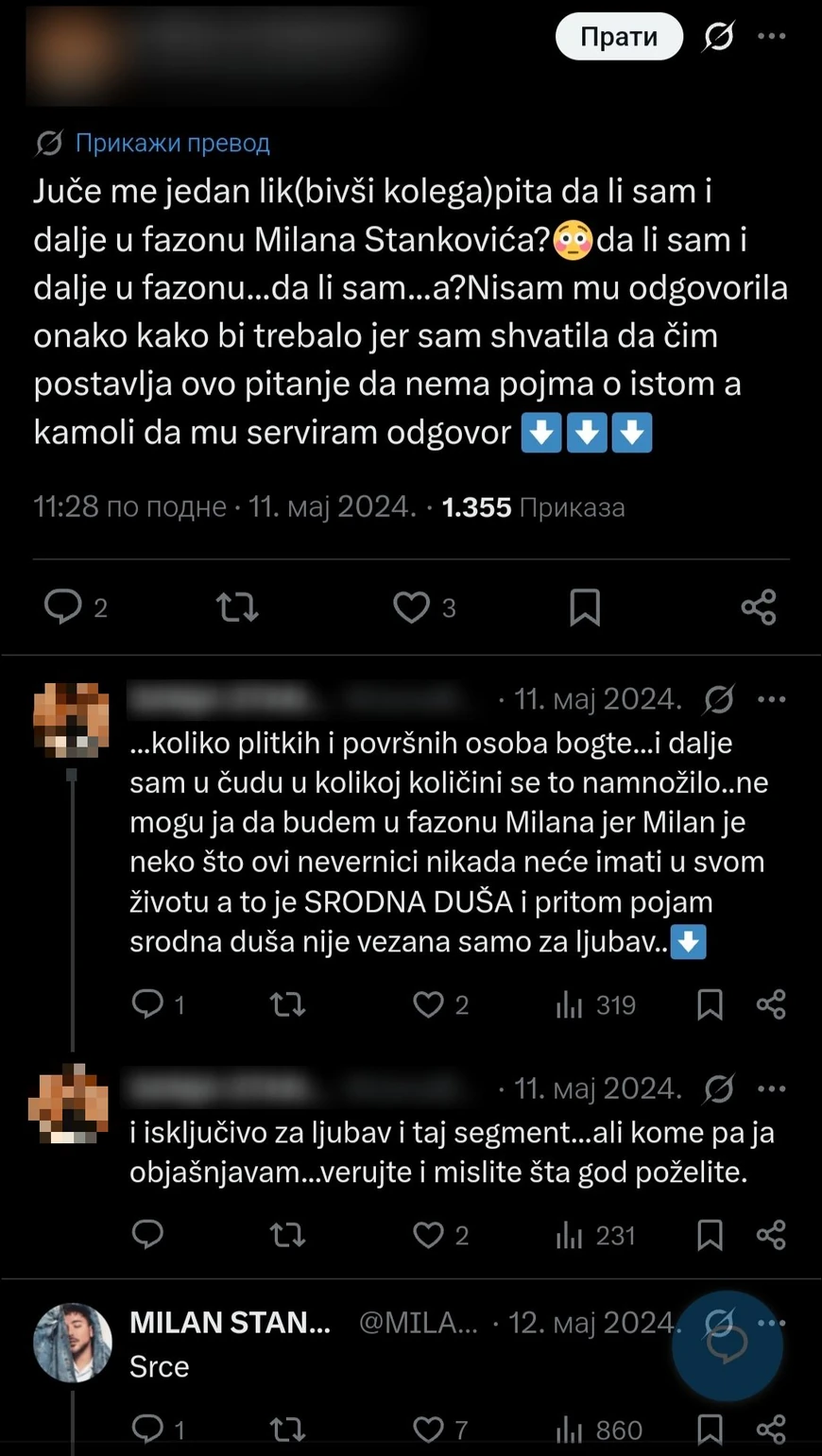Bookmark the main post
Viewport: 822px width, 1456px height.
(586, 608)
